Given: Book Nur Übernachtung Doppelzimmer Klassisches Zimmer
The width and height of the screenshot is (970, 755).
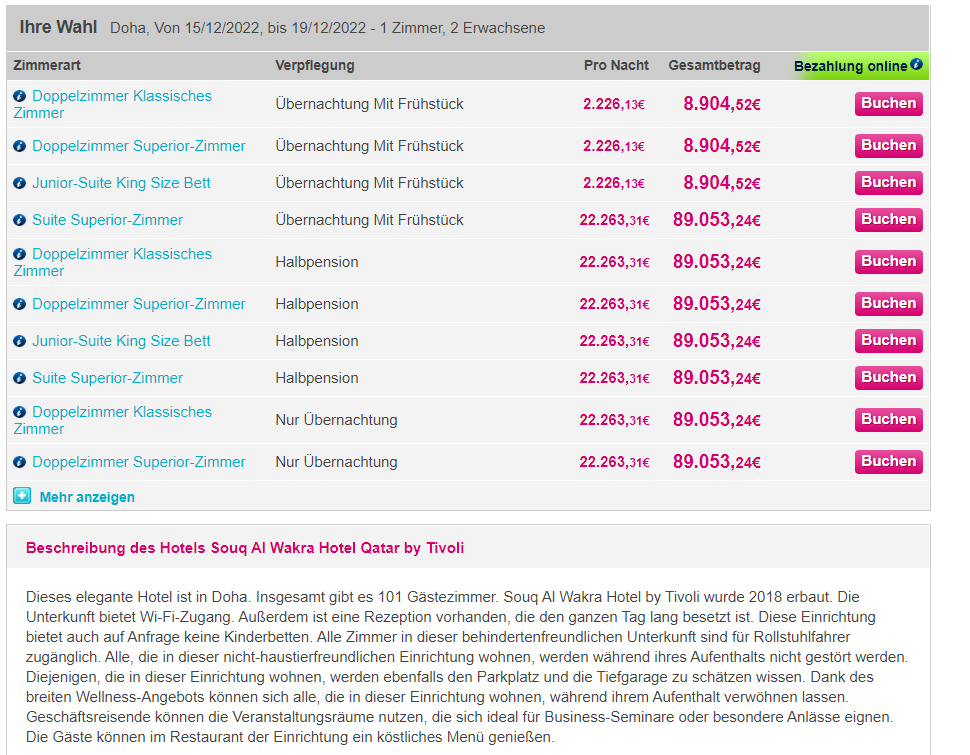Looking at the screenshot, I should tap(888, 420).
